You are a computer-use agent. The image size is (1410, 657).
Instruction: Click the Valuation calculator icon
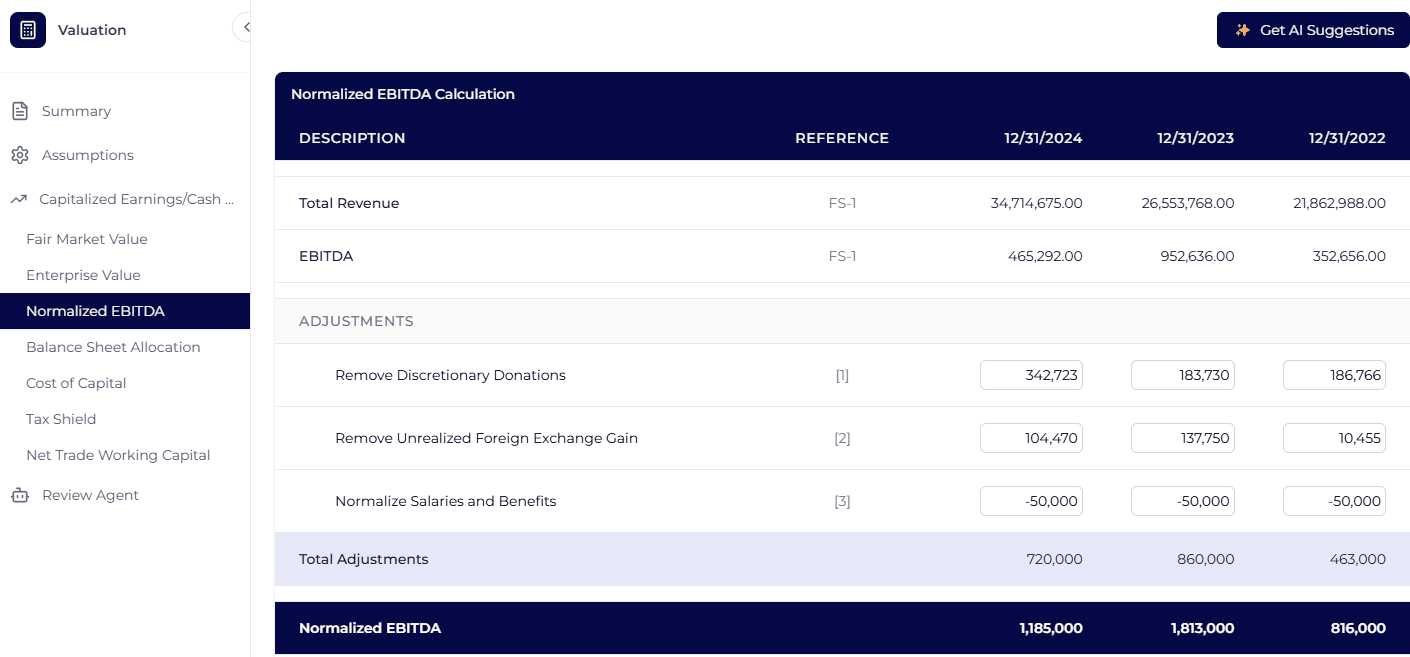point(27,29)
